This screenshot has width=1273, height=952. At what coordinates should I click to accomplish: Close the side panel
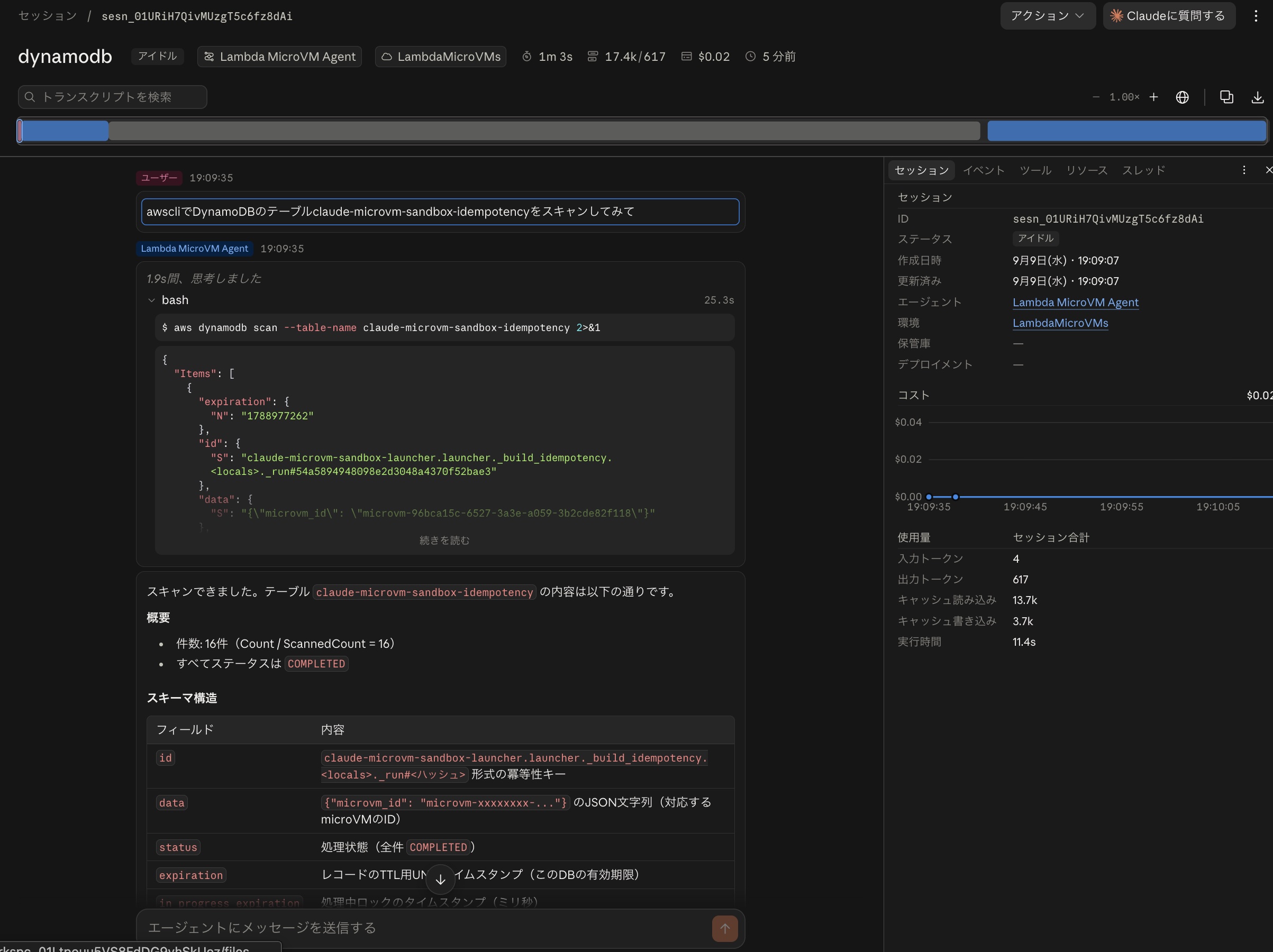pos(1268,170)
